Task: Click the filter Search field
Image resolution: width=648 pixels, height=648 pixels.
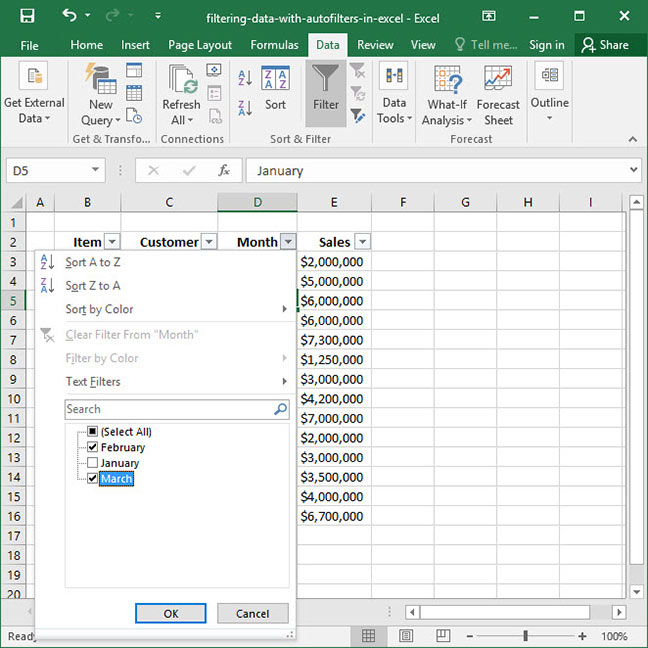Action: (177, 409)
